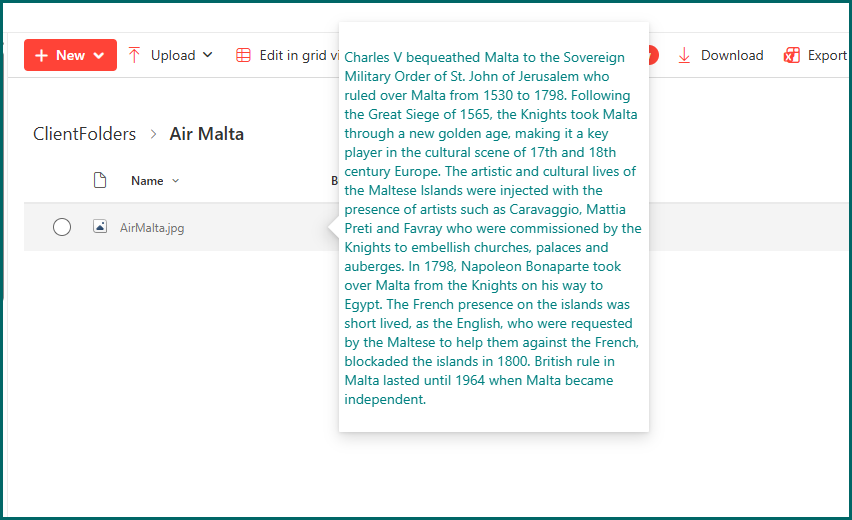Expand the Upload dropdown chevron
The image size is (852, 520).
click(208, 55)
